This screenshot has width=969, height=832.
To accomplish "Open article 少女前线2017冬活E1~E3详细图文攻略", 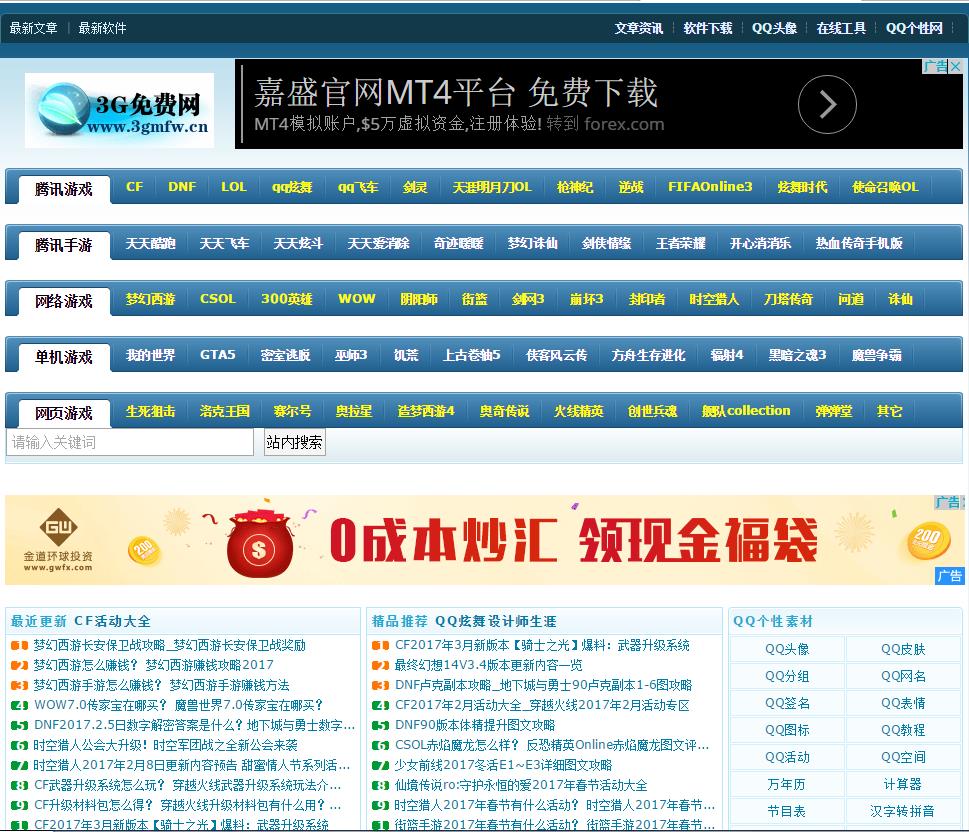I will coord(503,765).
